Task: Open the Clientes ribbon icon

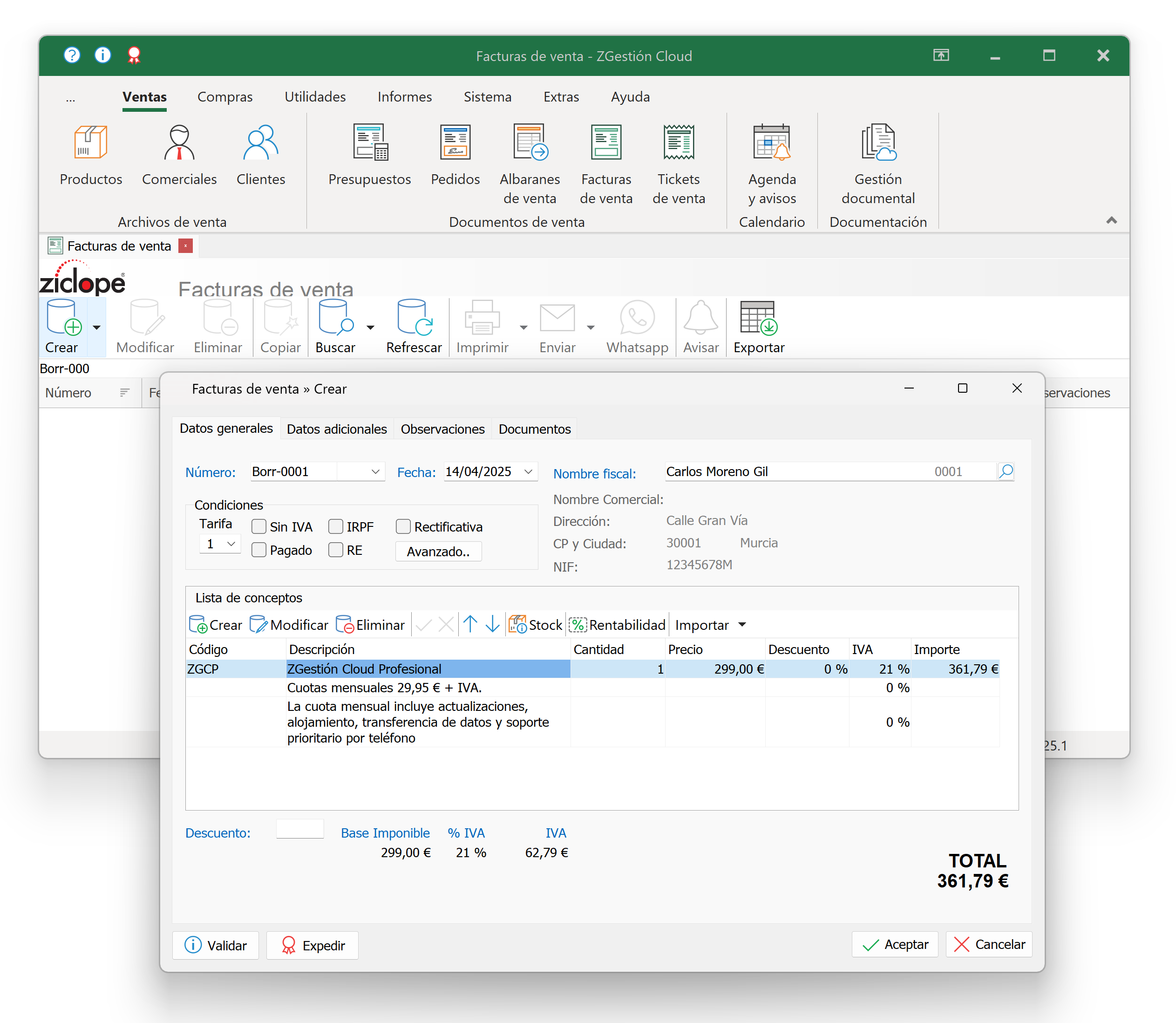Action: click(261, 155)
